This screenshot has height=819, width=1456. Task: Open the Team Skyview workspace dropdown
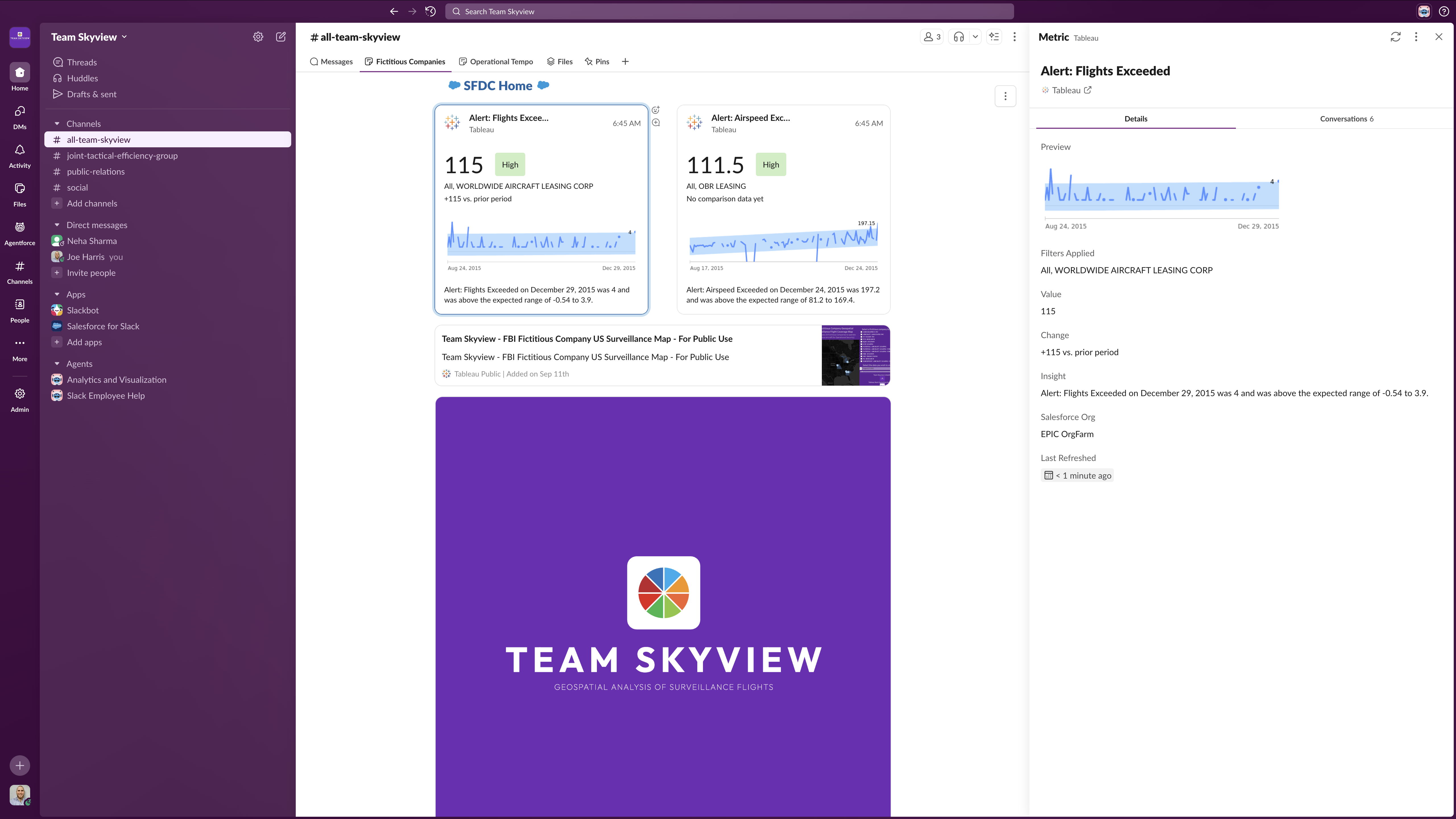[89, 37]
